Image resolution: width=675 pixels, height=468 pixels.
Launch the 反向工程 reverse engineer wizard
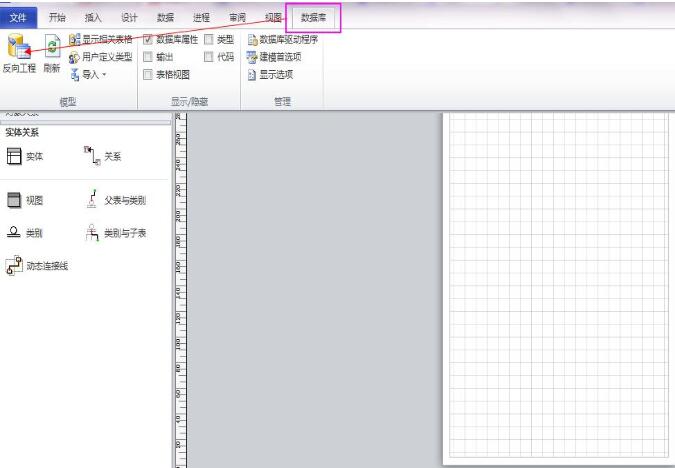click(x=19, y=53)
